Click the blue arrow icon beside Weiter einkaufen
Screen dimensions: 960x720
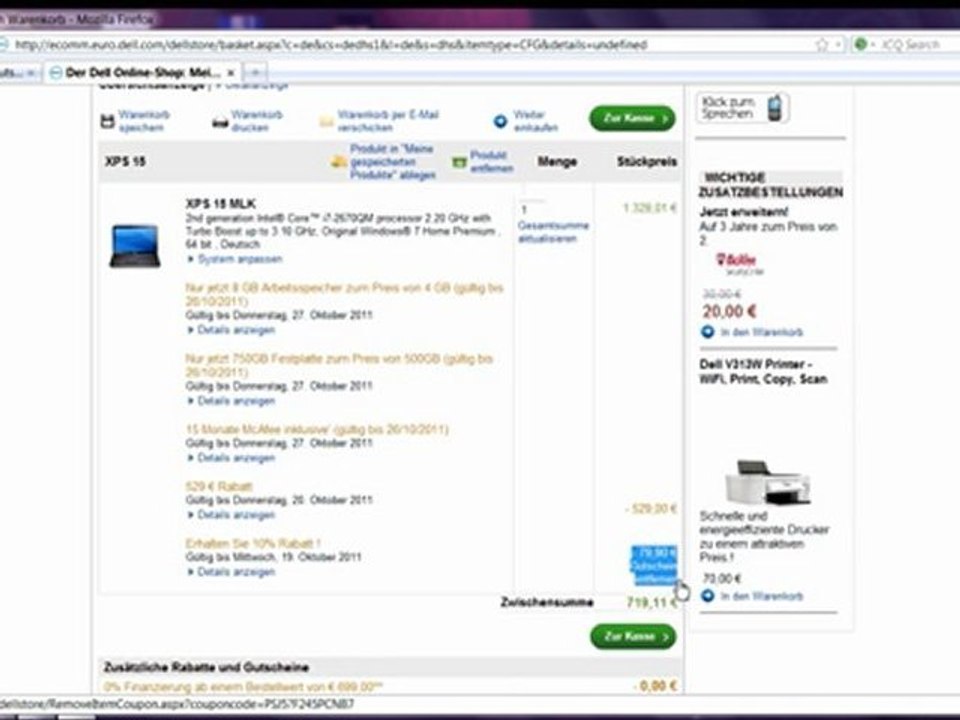(500, 121)
